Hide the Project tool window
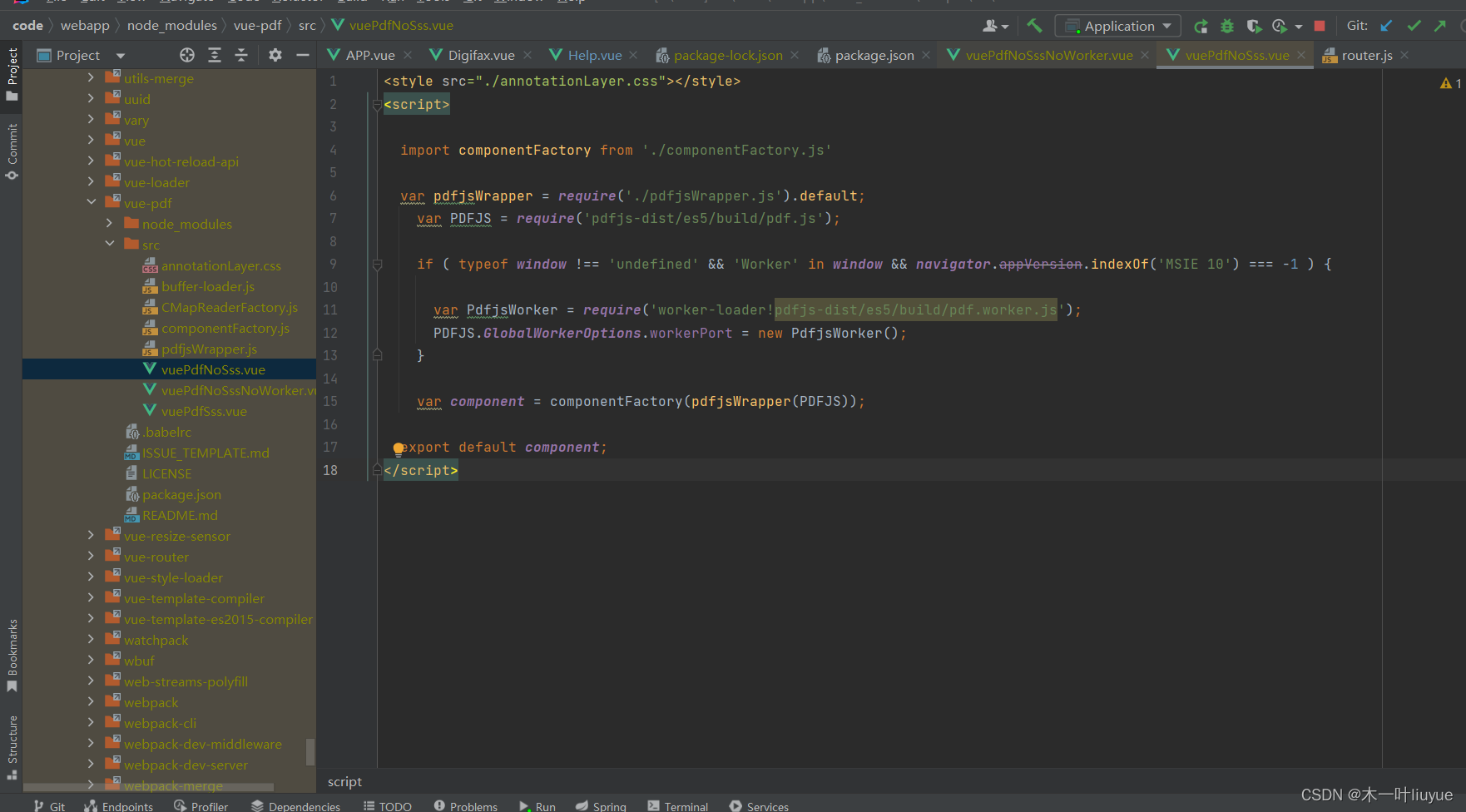The width and height of the screenshot is (1466, 812). (x=303, y=55)
